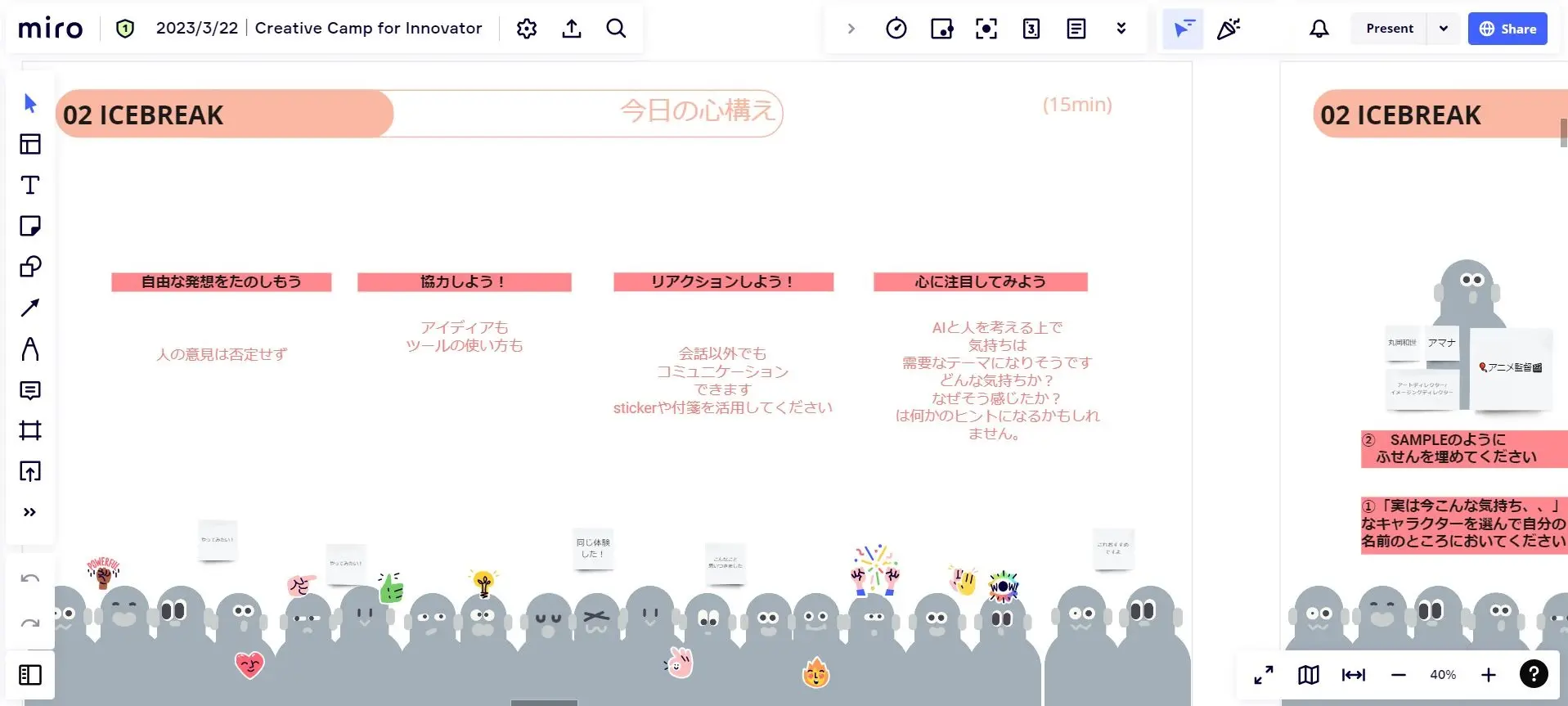
Task: Expand more tools in left toolbar
Action: [x=30, y=512]
